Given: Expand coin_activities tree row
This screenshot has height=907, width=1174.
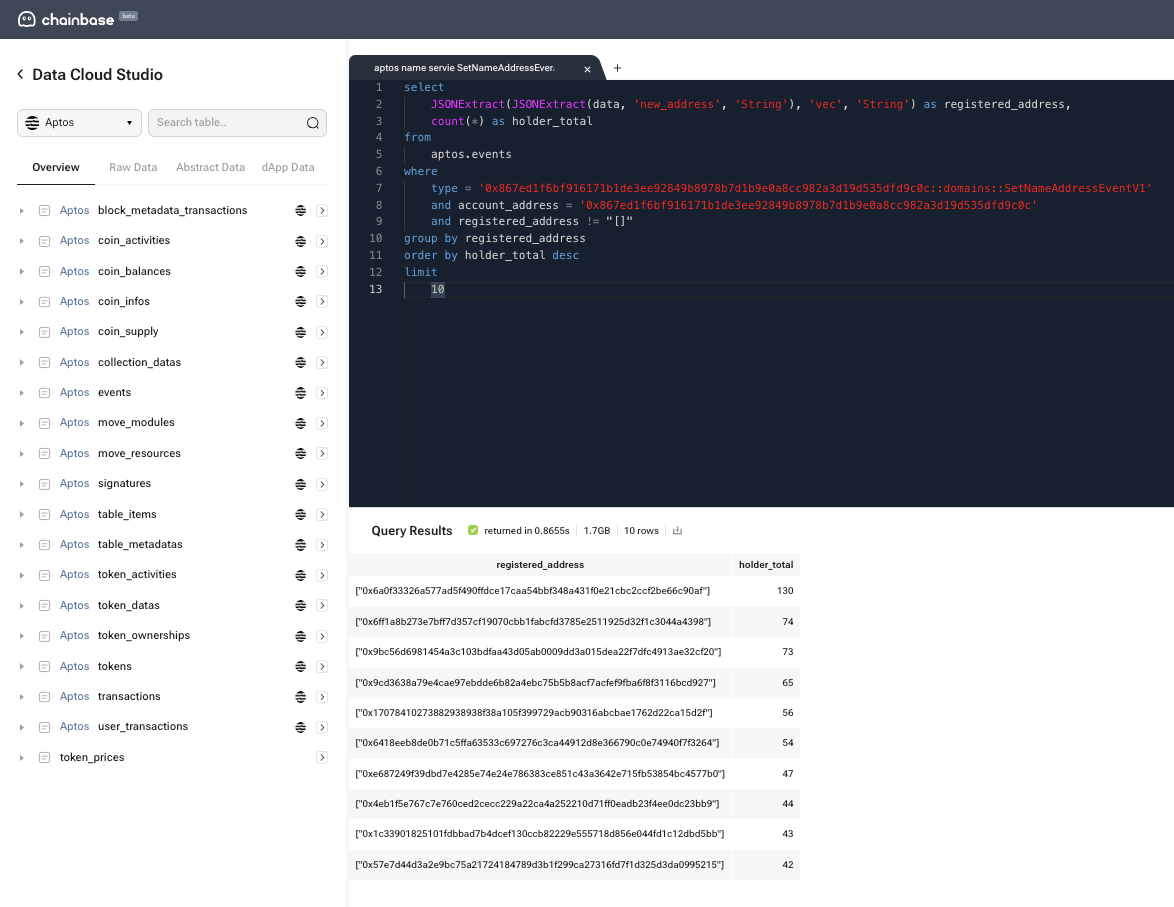Looking at the screenshot, I should tap(22, 241).
